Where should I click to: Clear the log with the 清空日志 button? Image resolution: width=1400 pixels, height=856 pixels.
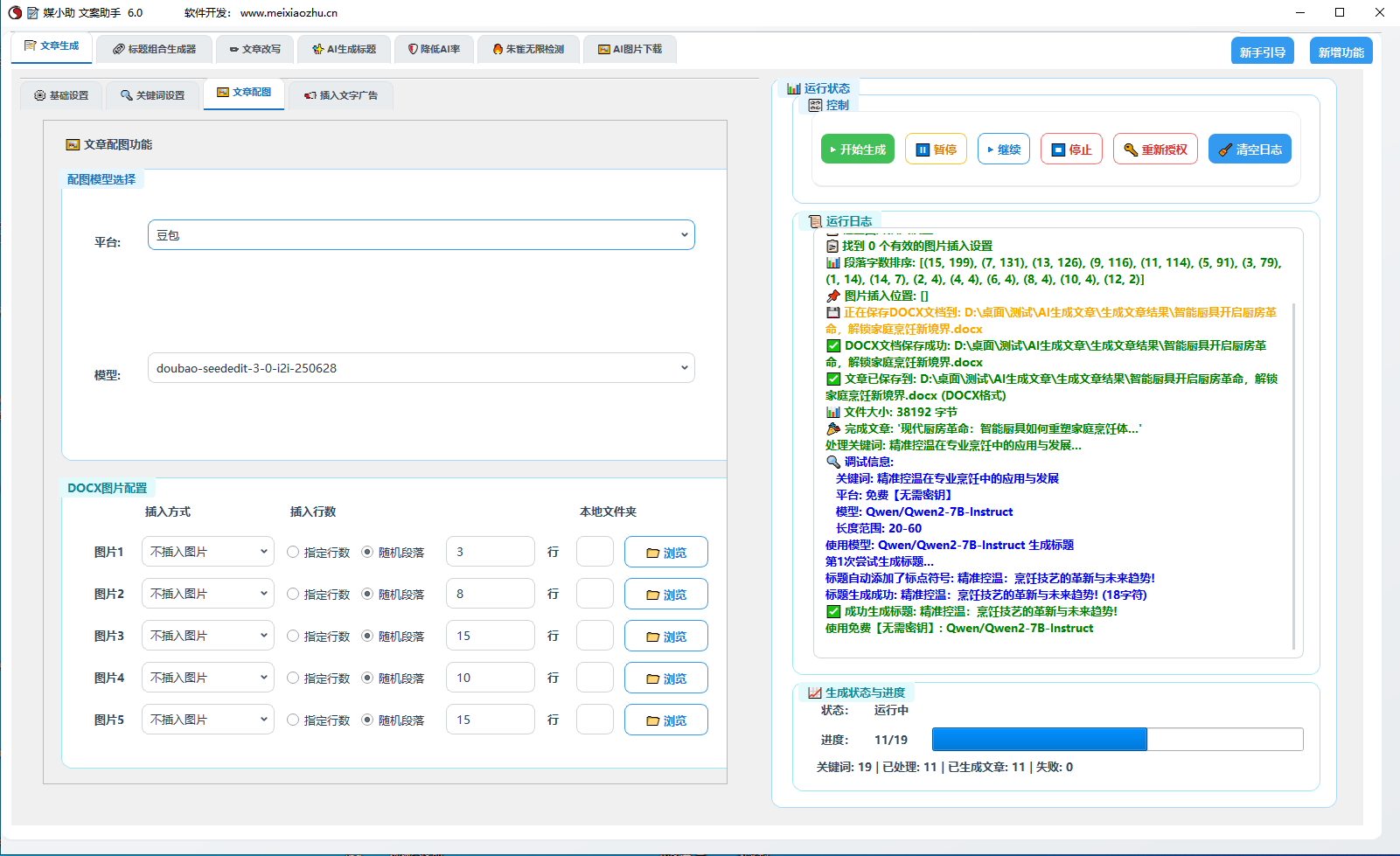tap(1249, 150)
